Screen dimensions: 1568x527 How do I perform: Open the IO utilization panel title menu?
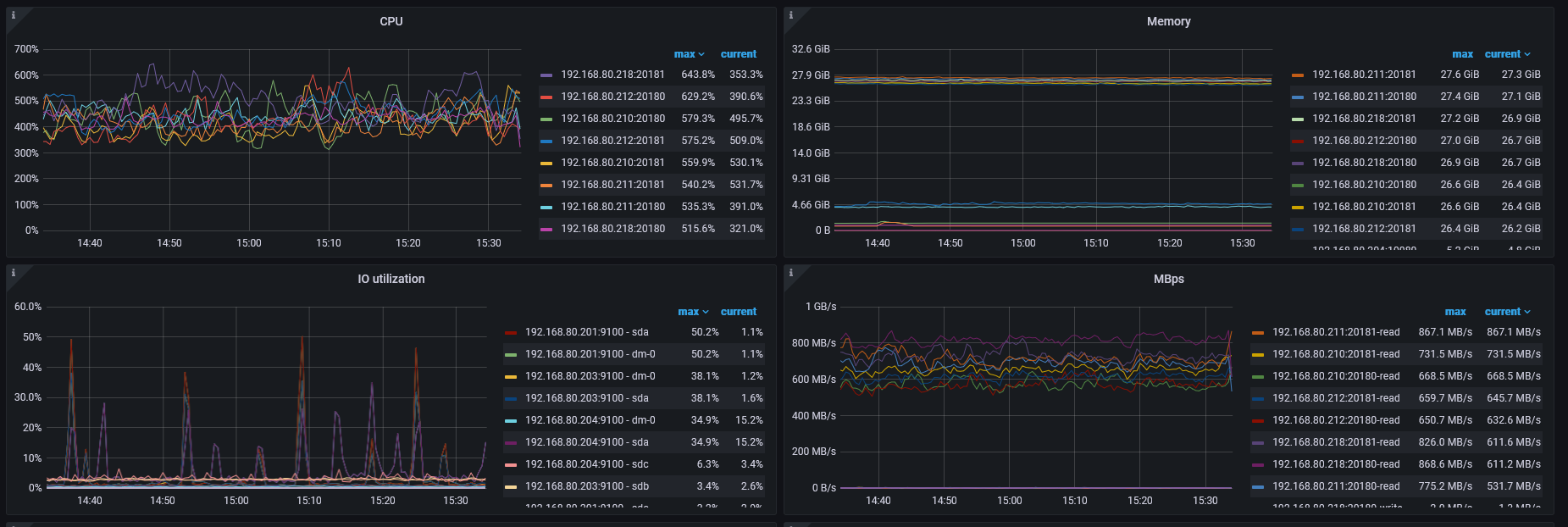tap(391, 279)
